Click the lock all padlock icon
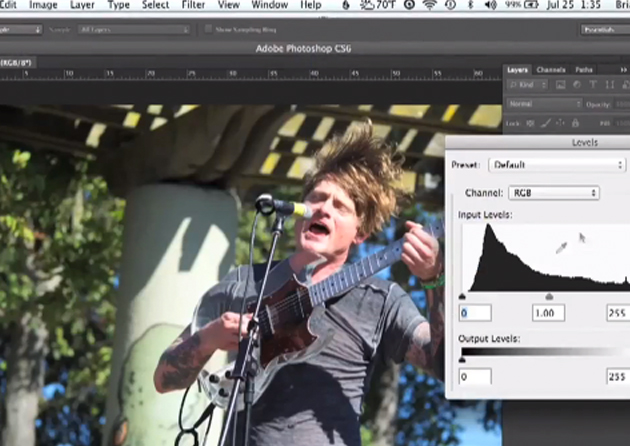Viewport: 630px width, 446px height. pos(575,122)
